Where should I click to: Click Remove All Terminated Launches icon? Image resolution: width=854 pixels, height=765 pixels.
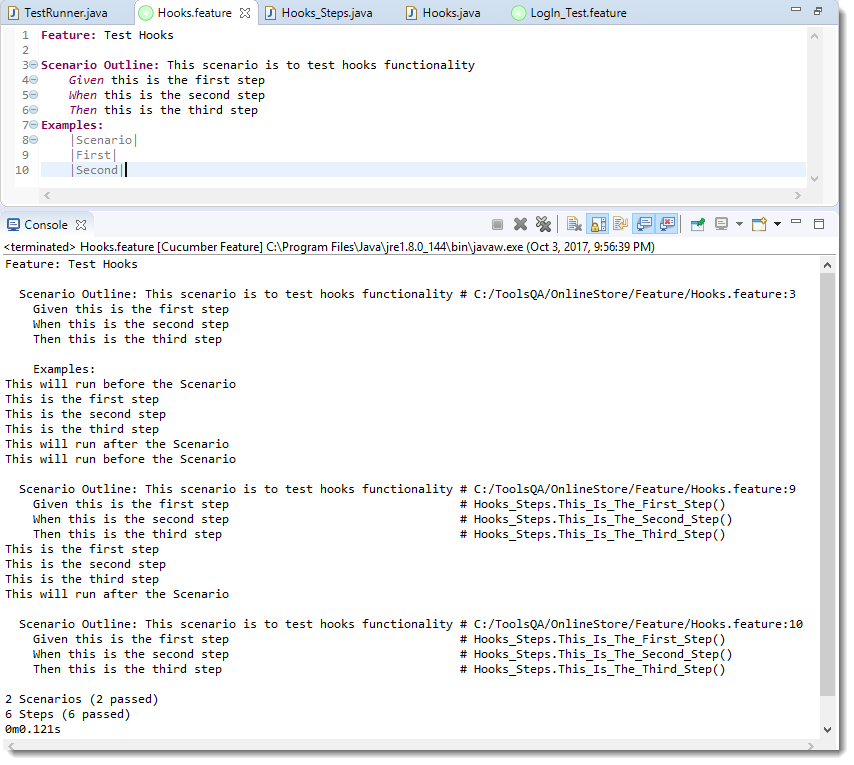click(543, 224)
